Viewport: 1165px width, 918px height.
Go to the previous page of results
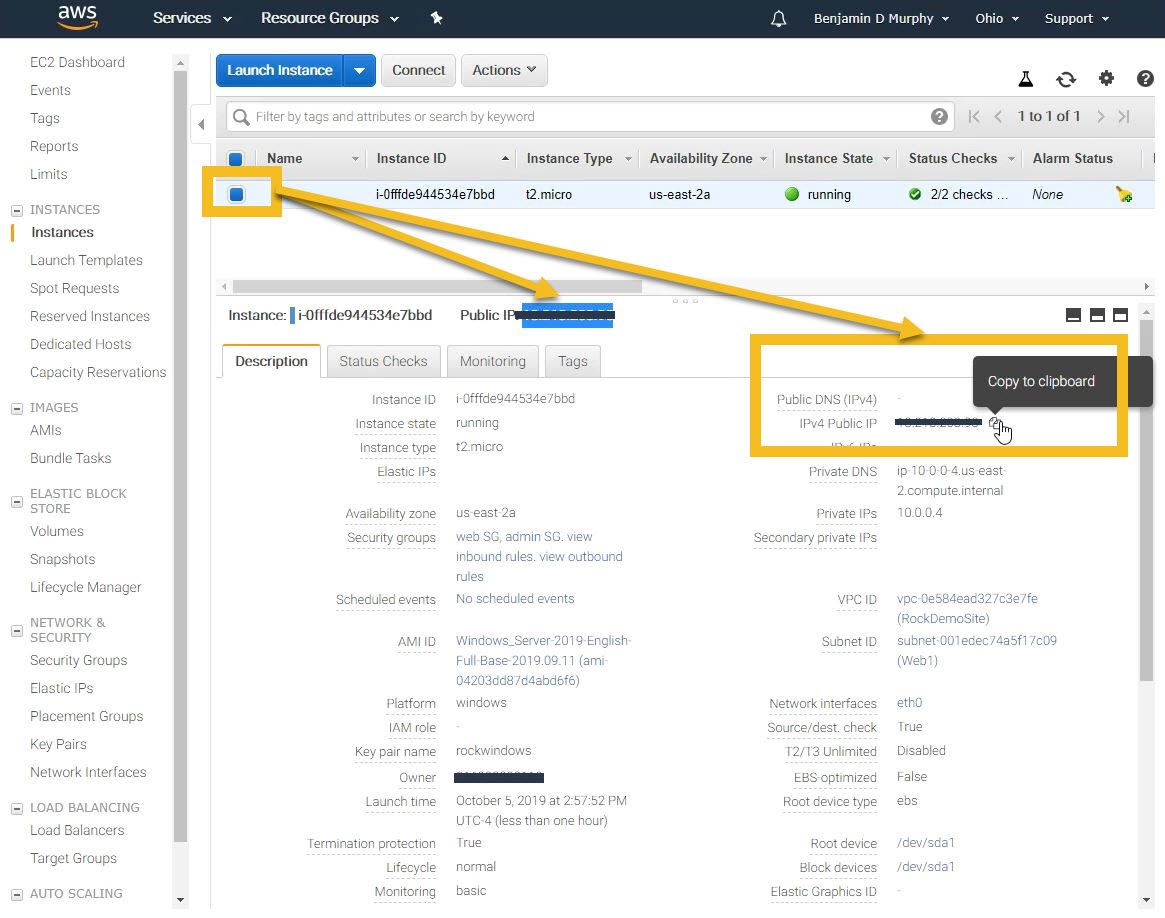tap(999, 117)
